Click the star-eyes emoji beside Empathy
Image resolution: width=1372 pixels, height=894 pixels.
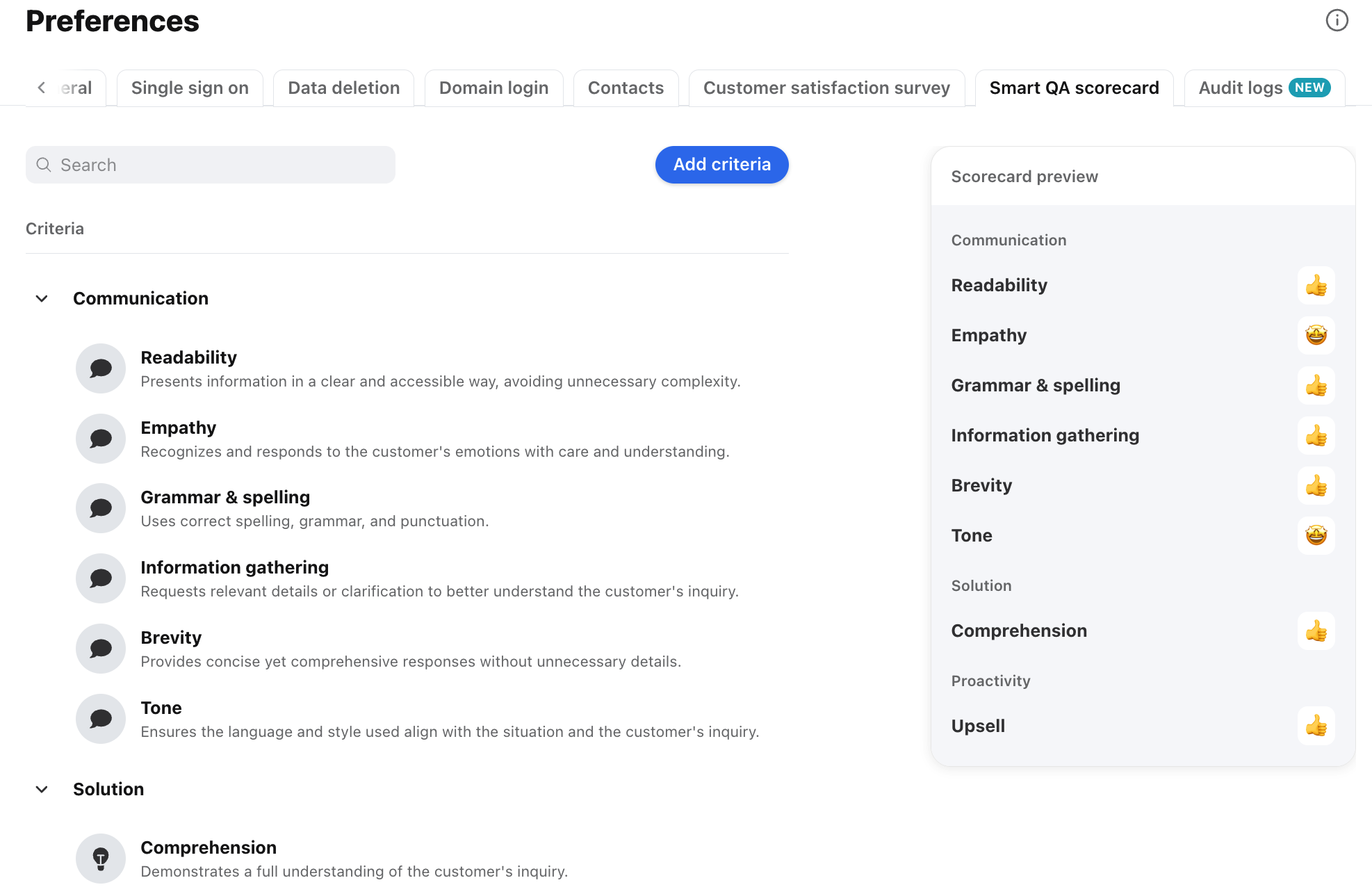pyautogui.click(x=1316, y=335)
